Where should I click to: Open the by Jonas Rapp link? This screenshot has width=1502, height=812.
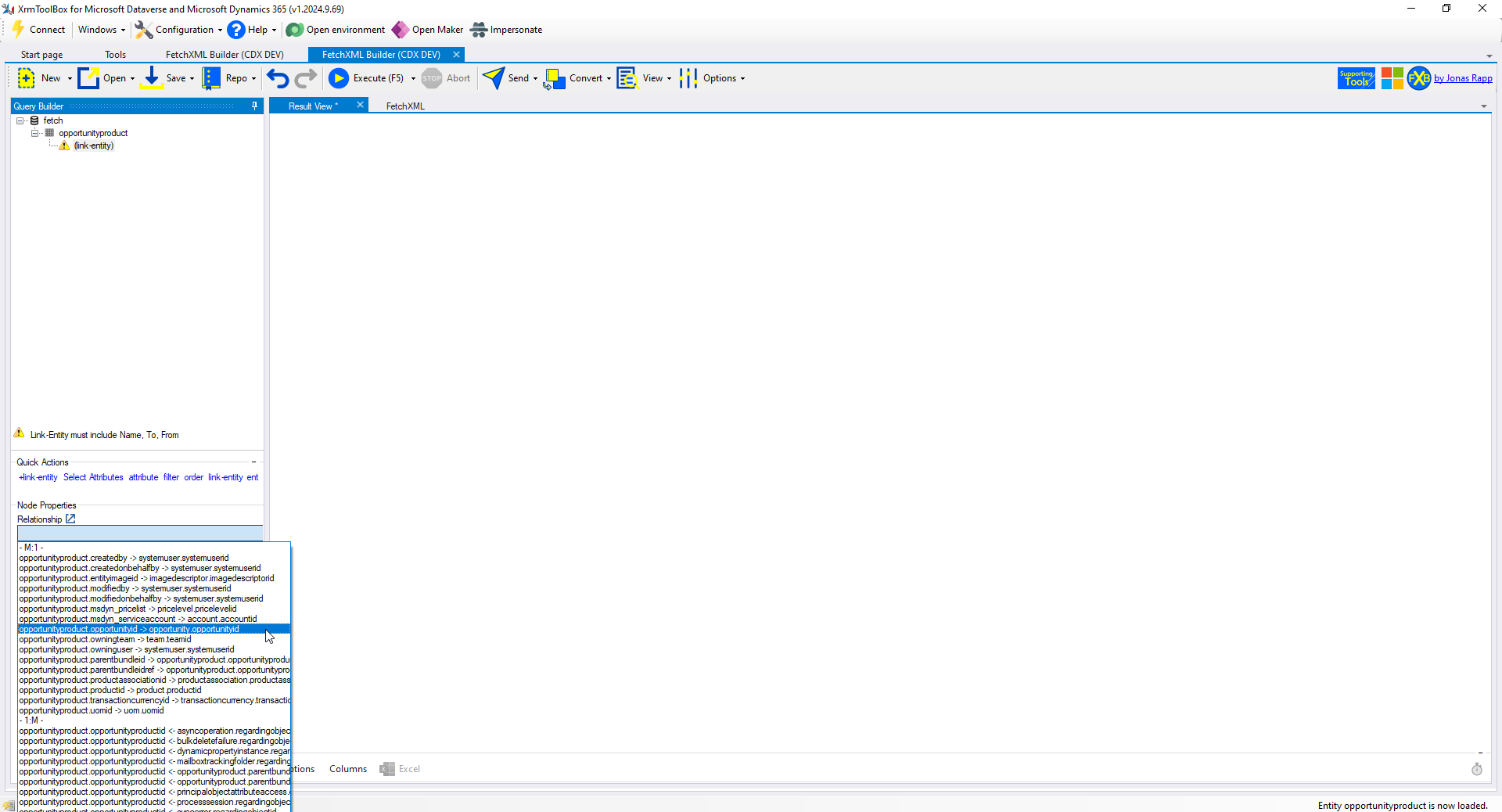(x=1462, y=78)
